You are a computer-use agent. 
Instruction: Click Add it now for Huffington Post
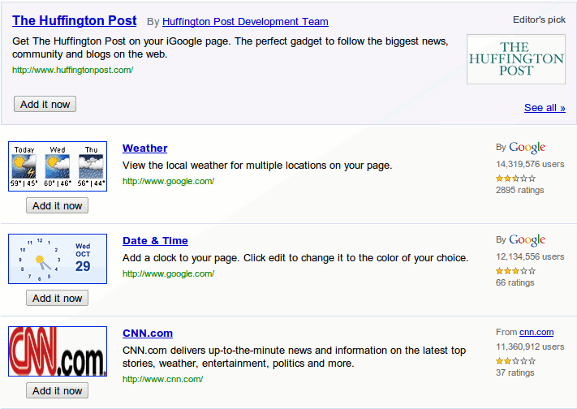tap(45, 104)
